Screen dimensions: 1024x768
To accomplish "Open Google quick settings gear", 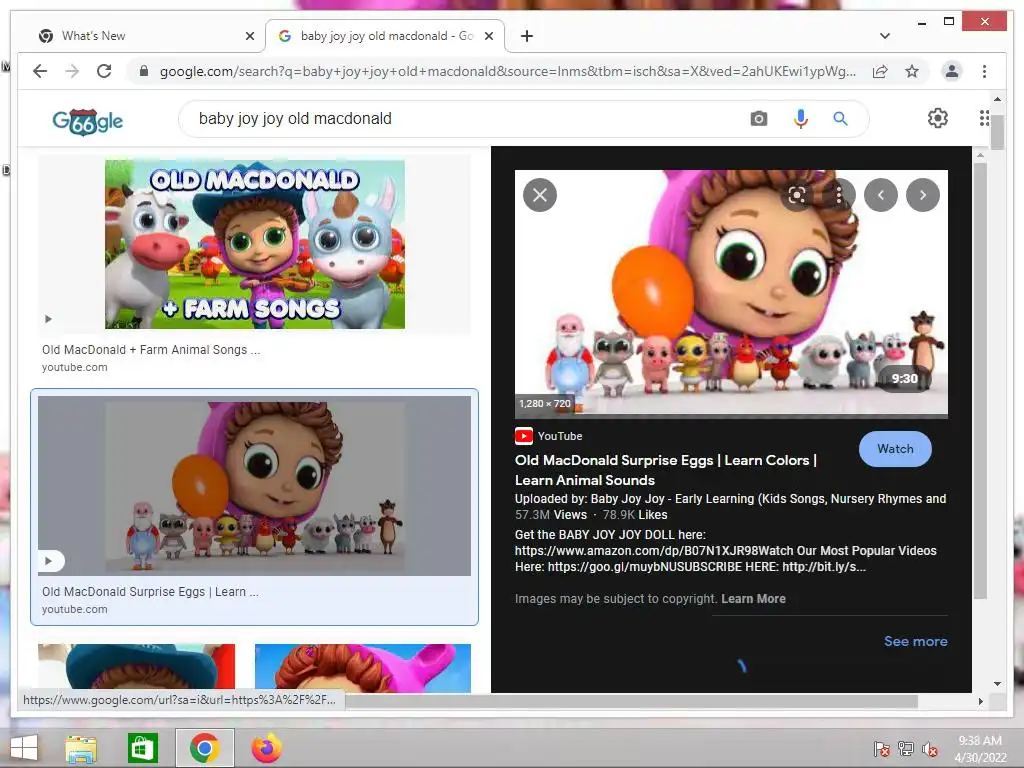I will click(937, 118).
